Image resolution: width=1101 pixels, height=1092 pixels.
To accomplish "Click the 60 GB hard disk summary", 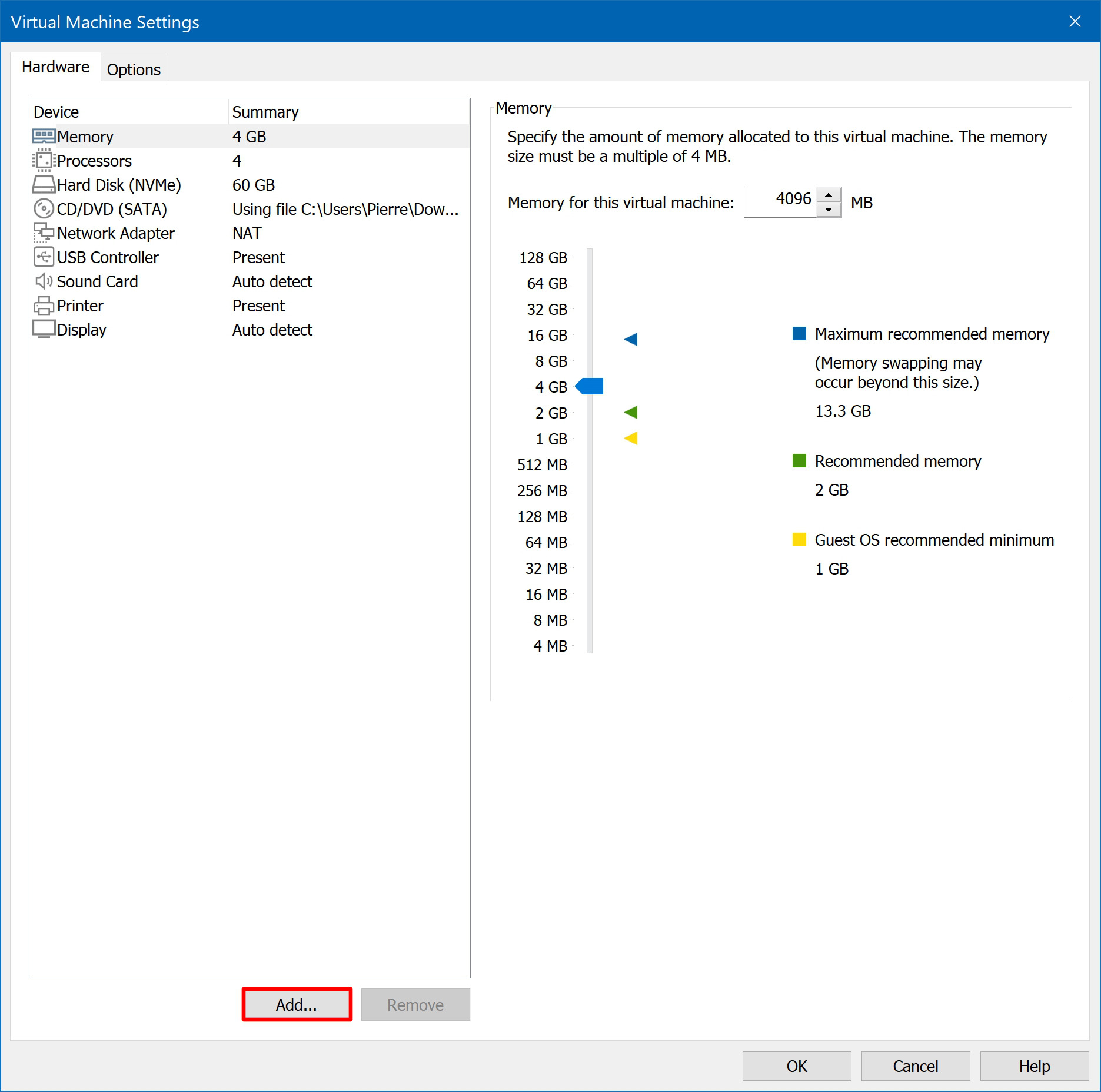I will coord(254,185).
